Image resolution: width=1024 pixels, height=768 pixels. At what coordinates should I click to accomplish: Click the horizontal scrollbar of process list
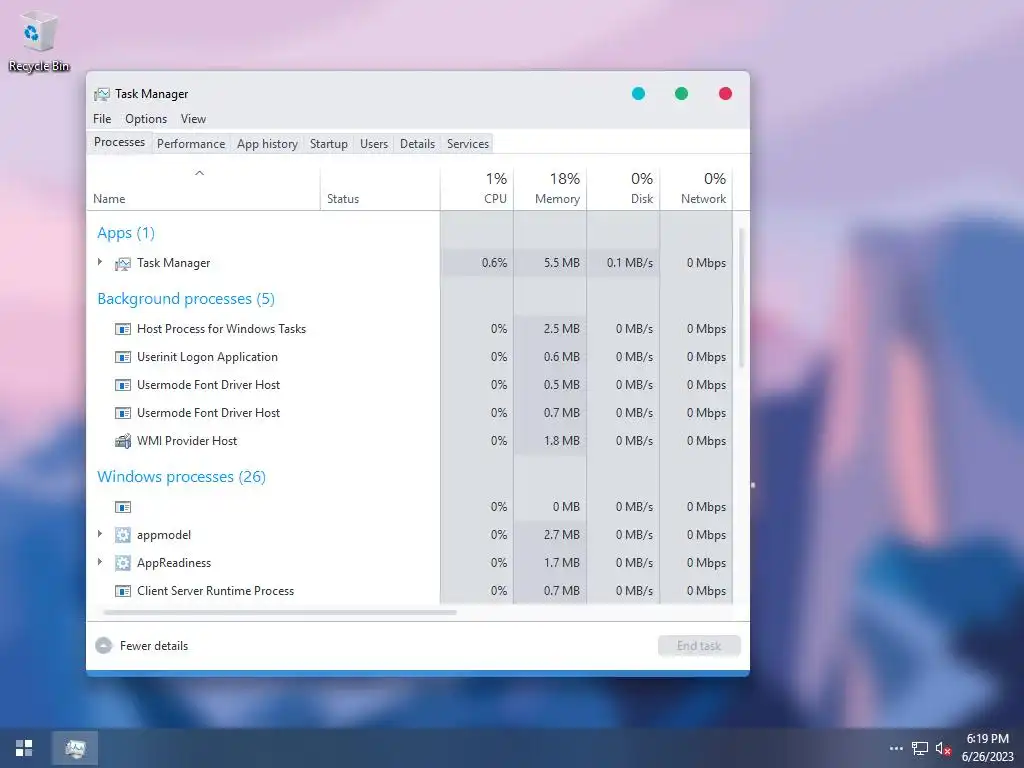[x=280, y=613]
